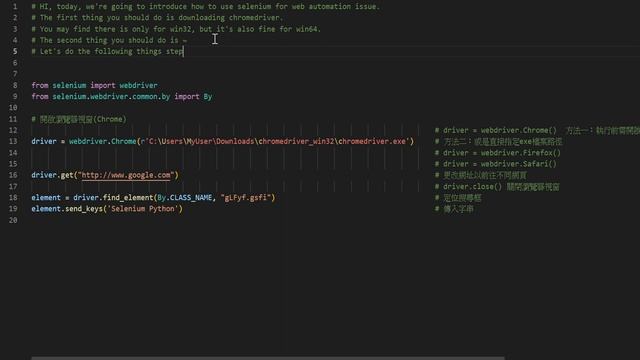640x360 pixels.
Task: Click line number 1 in the gutter
Action: coord(15,7)
